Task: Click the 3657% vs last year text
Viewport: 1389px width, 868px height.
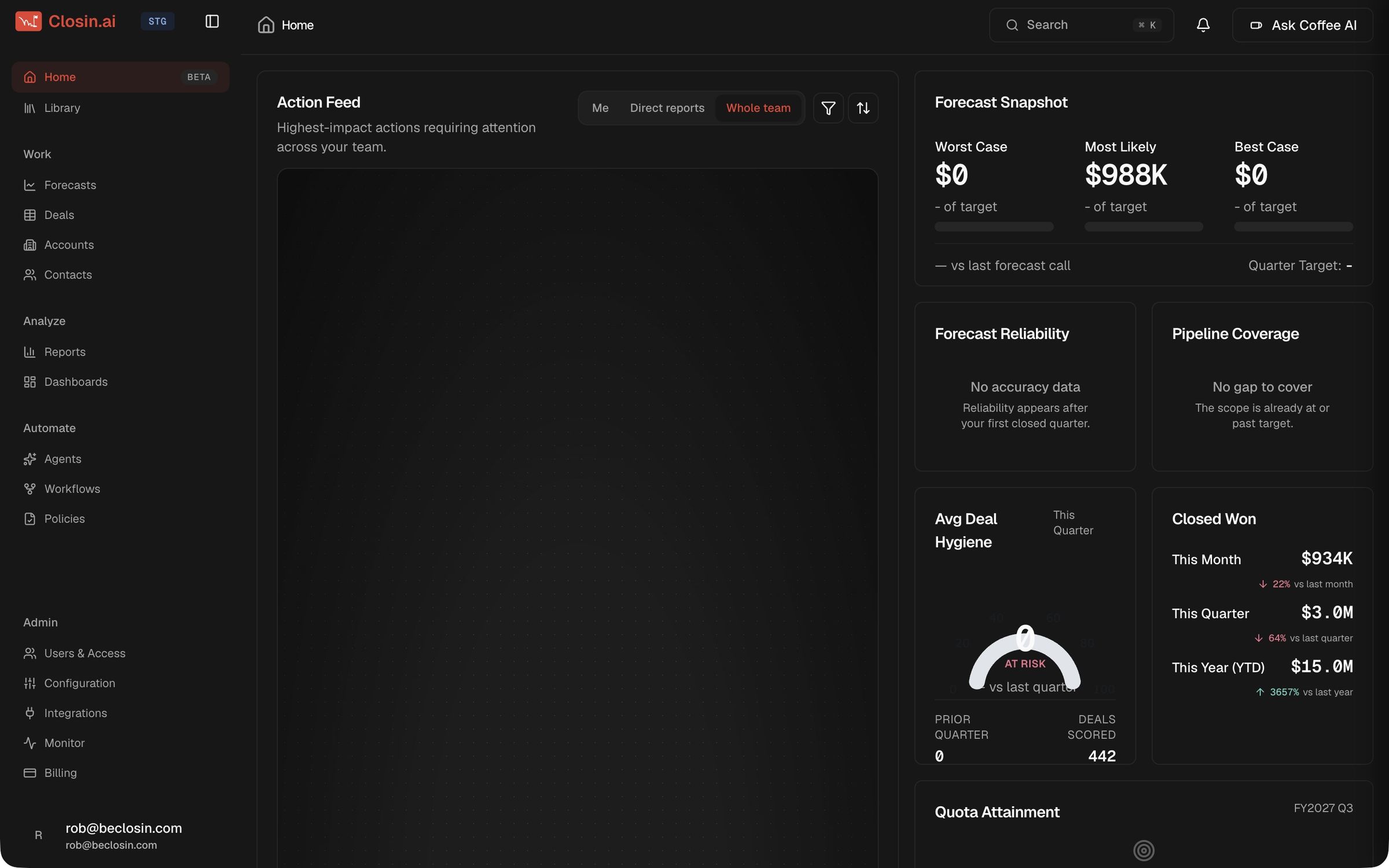Action: [1304, 692]
